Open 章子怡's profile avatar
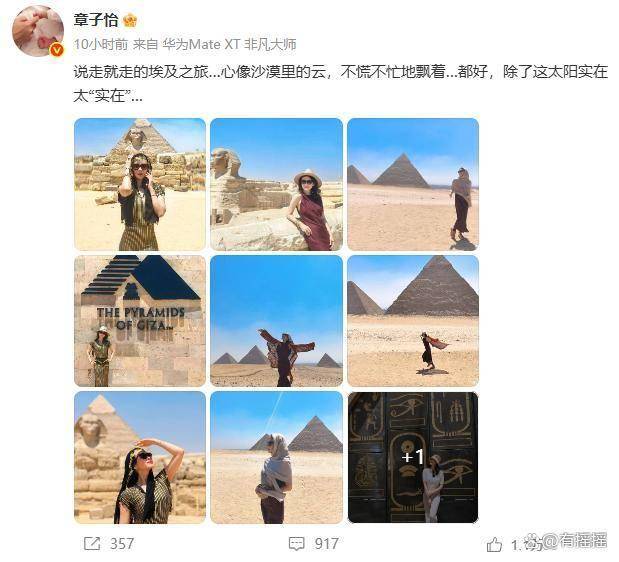The image size is (619, 562). point(38,31)
